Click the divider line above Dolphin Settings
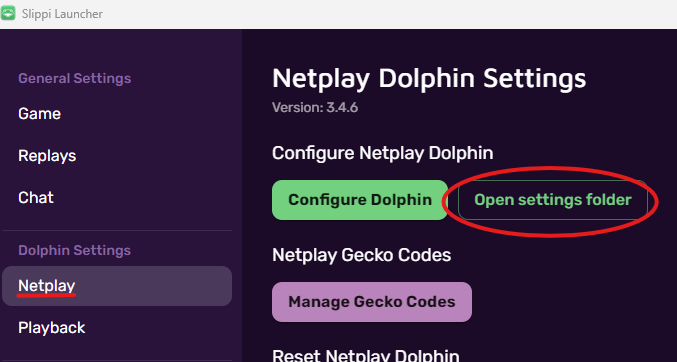677x362 pixels. [x=117, y=230]
